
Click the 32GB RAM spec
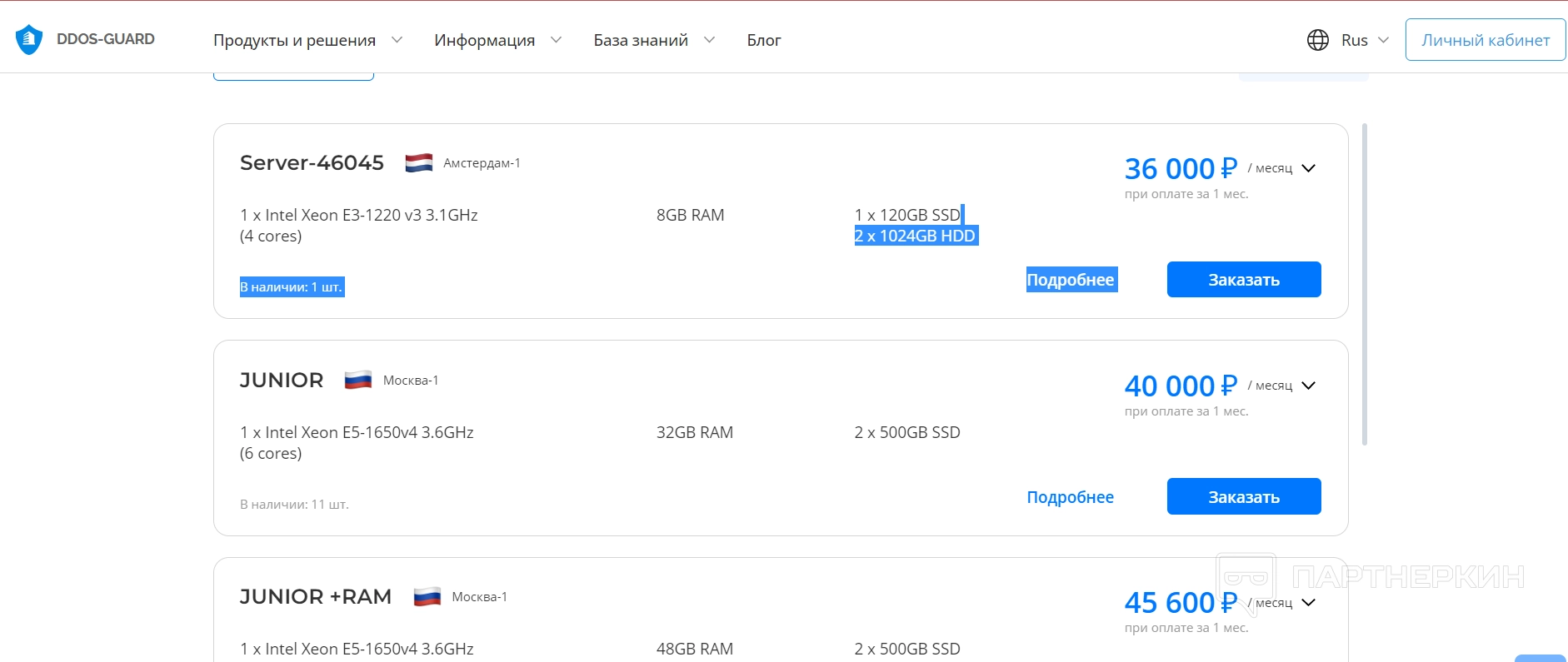click(695, 432)
